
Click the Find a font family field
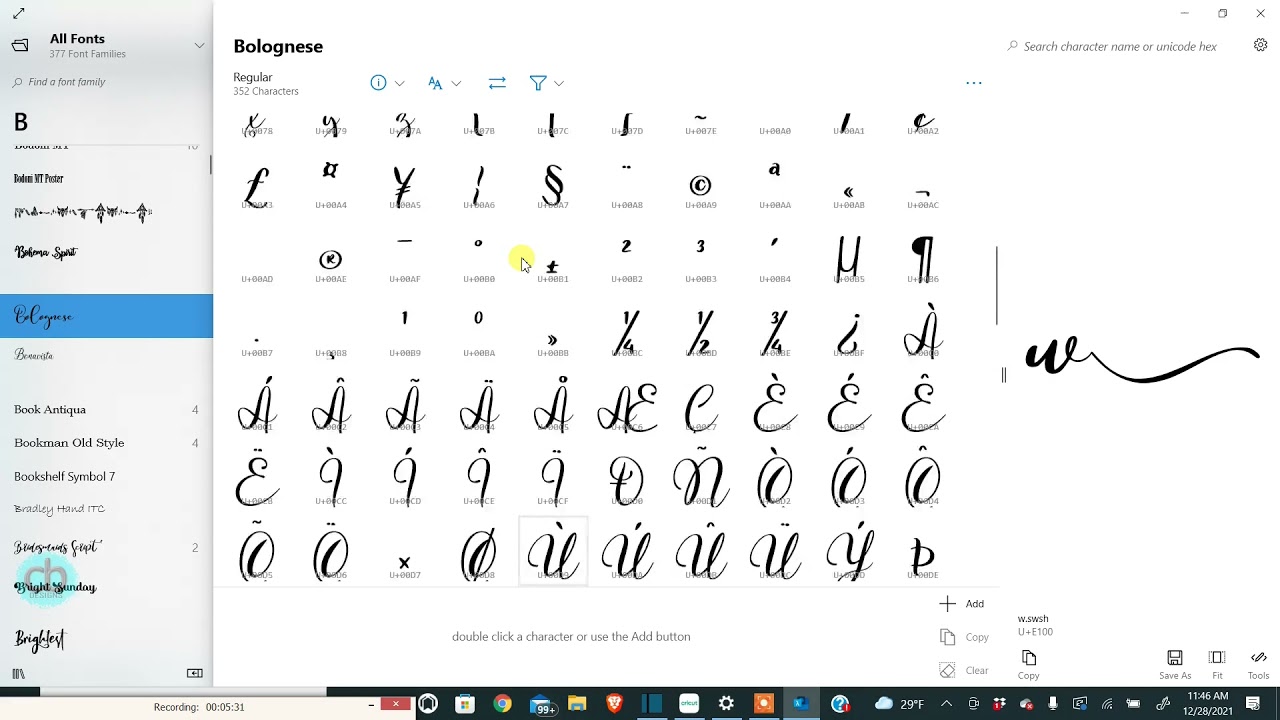pyautogui.click(x=106, y=82)
